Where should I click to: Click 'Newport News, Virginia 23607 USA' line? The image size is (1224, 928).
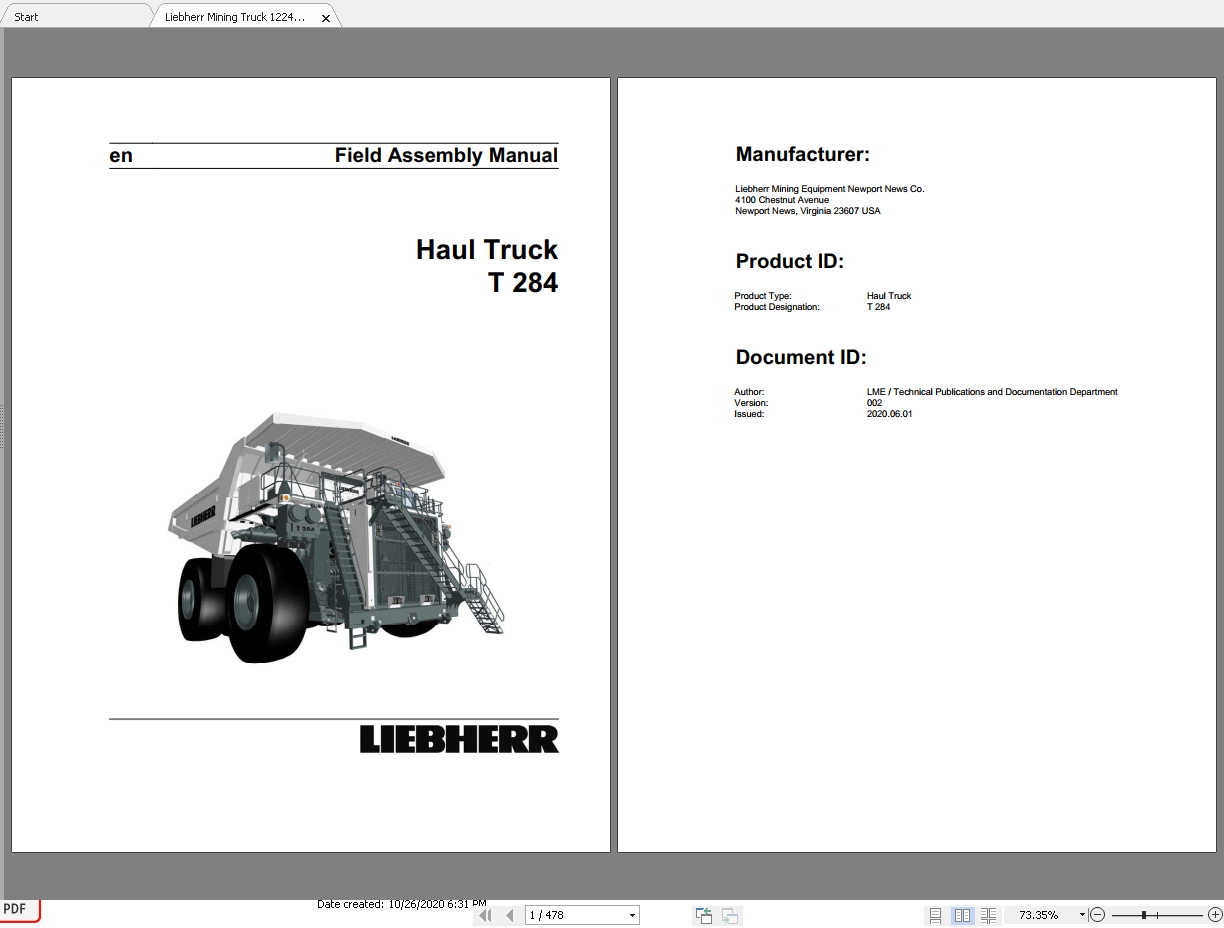(x=808, y=211)
